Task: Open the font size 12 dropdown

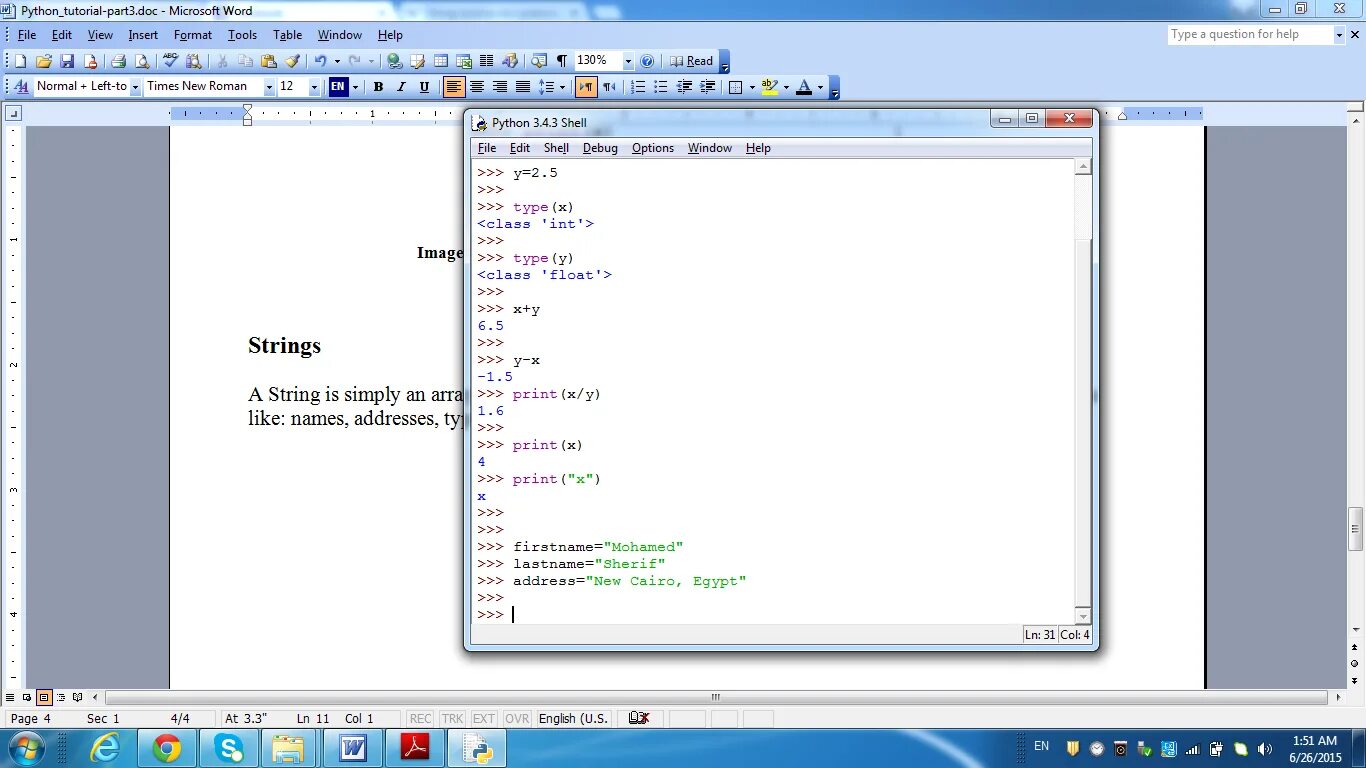Action: point(313,87)
